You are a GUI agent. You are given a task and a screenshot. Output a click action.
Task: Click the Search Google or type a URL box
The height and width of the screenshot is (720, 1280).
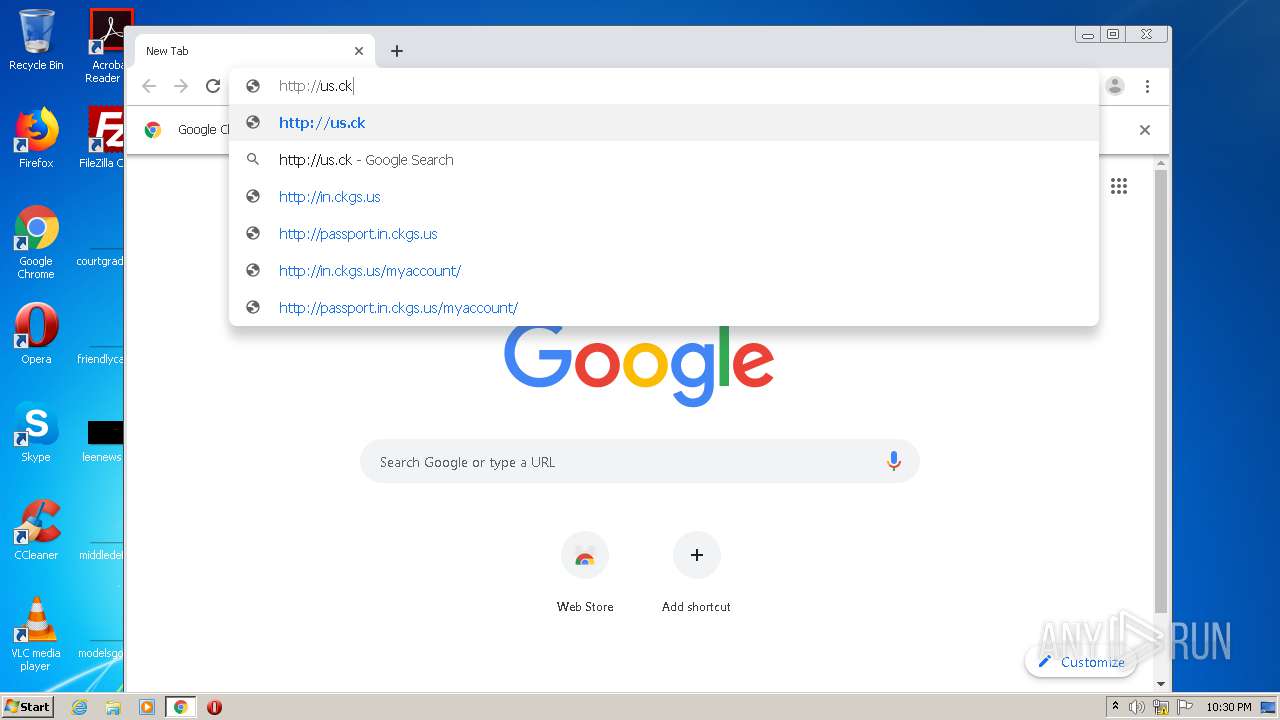tap(640, 462)
